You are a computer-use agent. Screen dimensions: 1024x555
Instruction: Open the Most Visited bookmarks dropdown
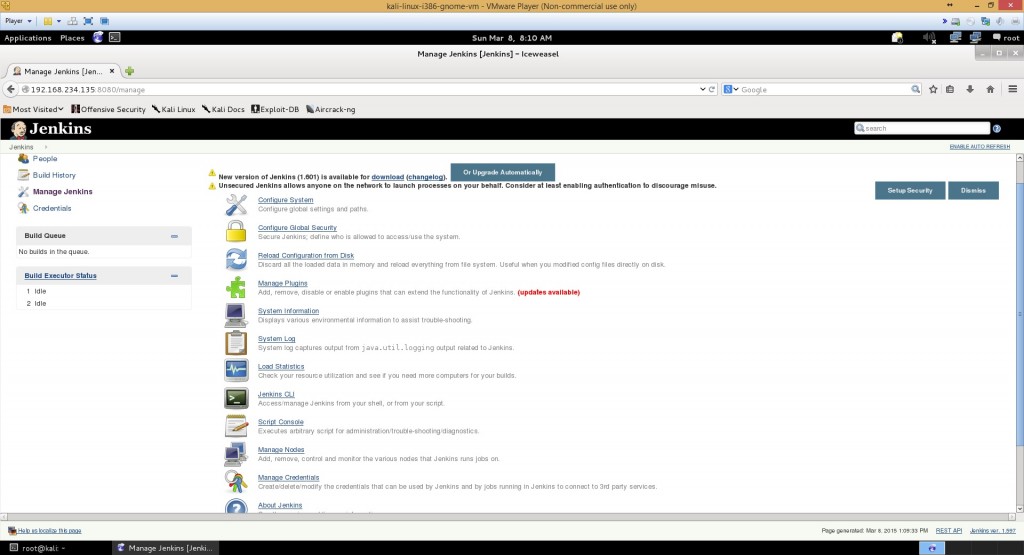[33, 110]
